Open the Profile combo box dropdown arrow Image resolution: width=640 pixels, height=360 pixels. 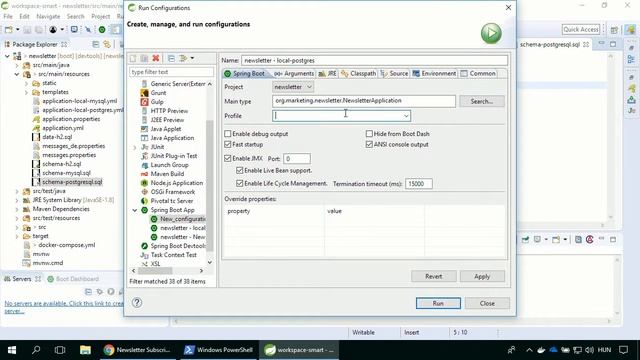[406, 116]
